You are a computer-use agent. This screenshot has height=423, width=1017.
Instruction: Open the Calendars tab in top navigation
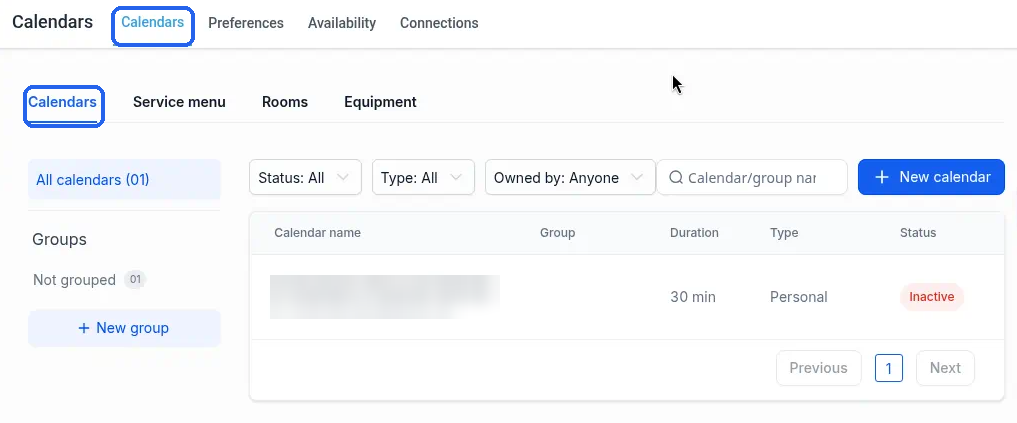click(x=152, y=23)
